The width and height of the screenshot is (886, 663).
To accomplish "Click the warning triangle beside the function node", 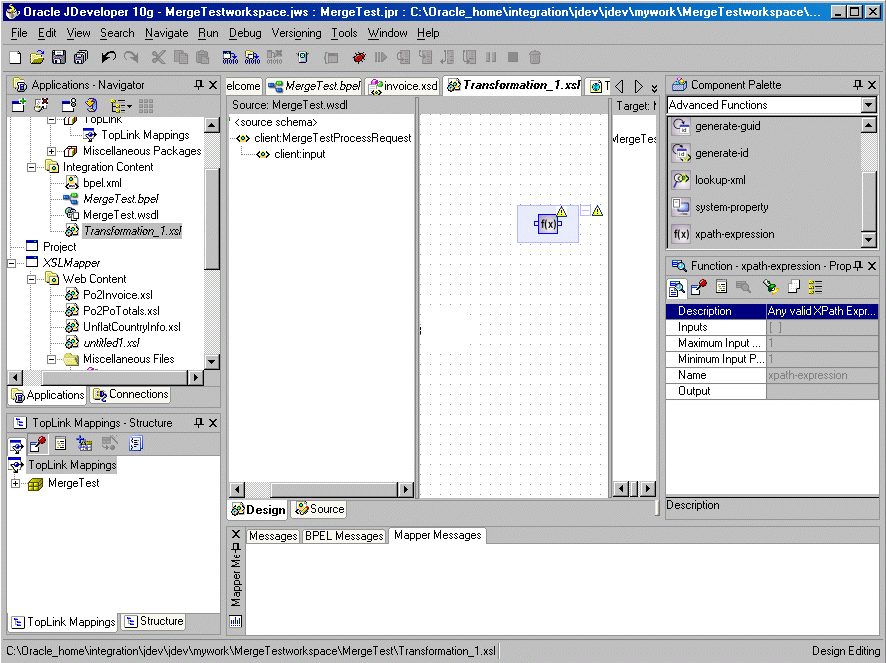I will click(597, 211).
